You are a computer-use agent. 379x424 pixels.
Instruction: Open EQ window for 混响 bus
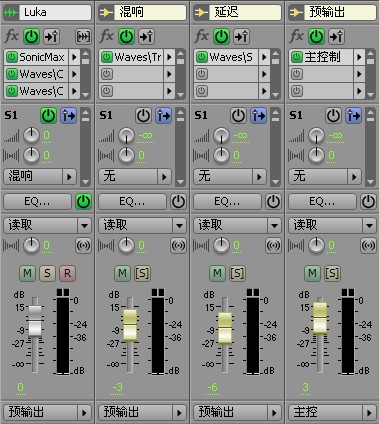click(x=132, y=202)
